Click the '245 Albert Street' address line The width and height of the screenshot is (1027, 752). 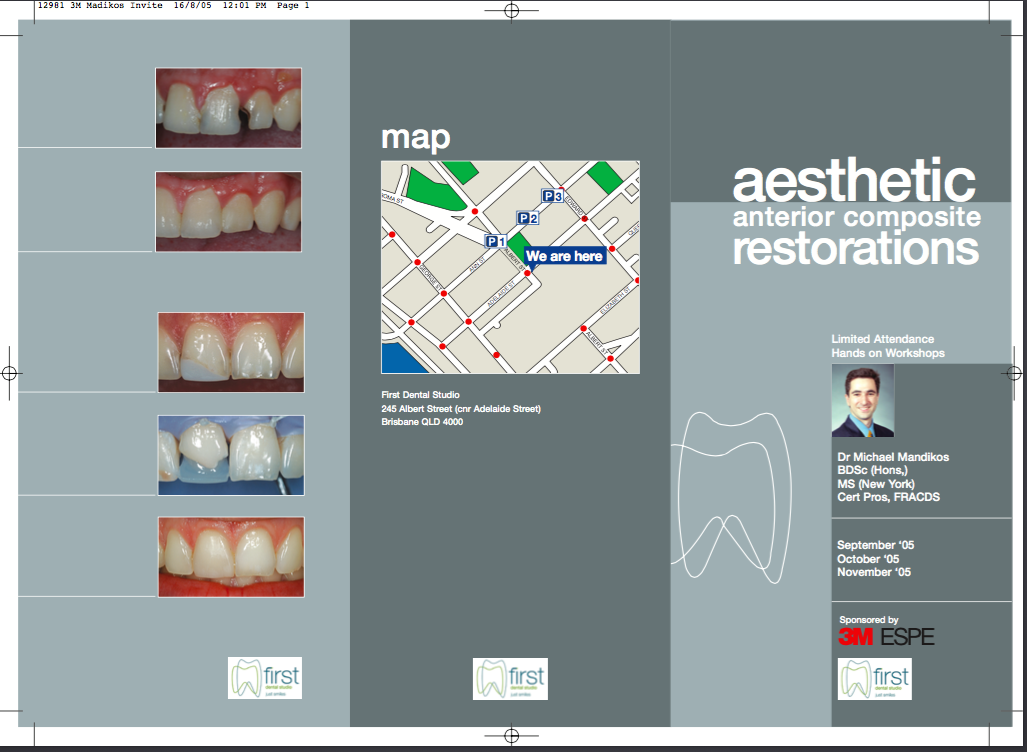(461, 409)
